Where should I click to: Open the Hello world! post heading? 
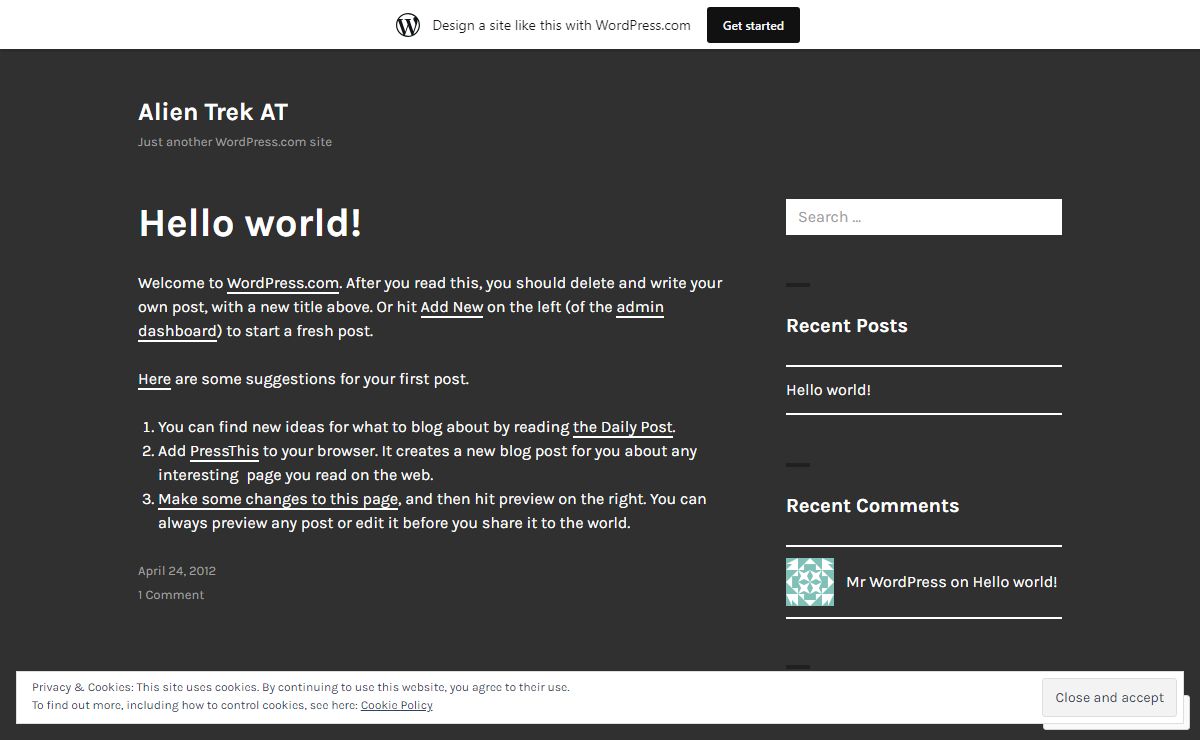250,223
